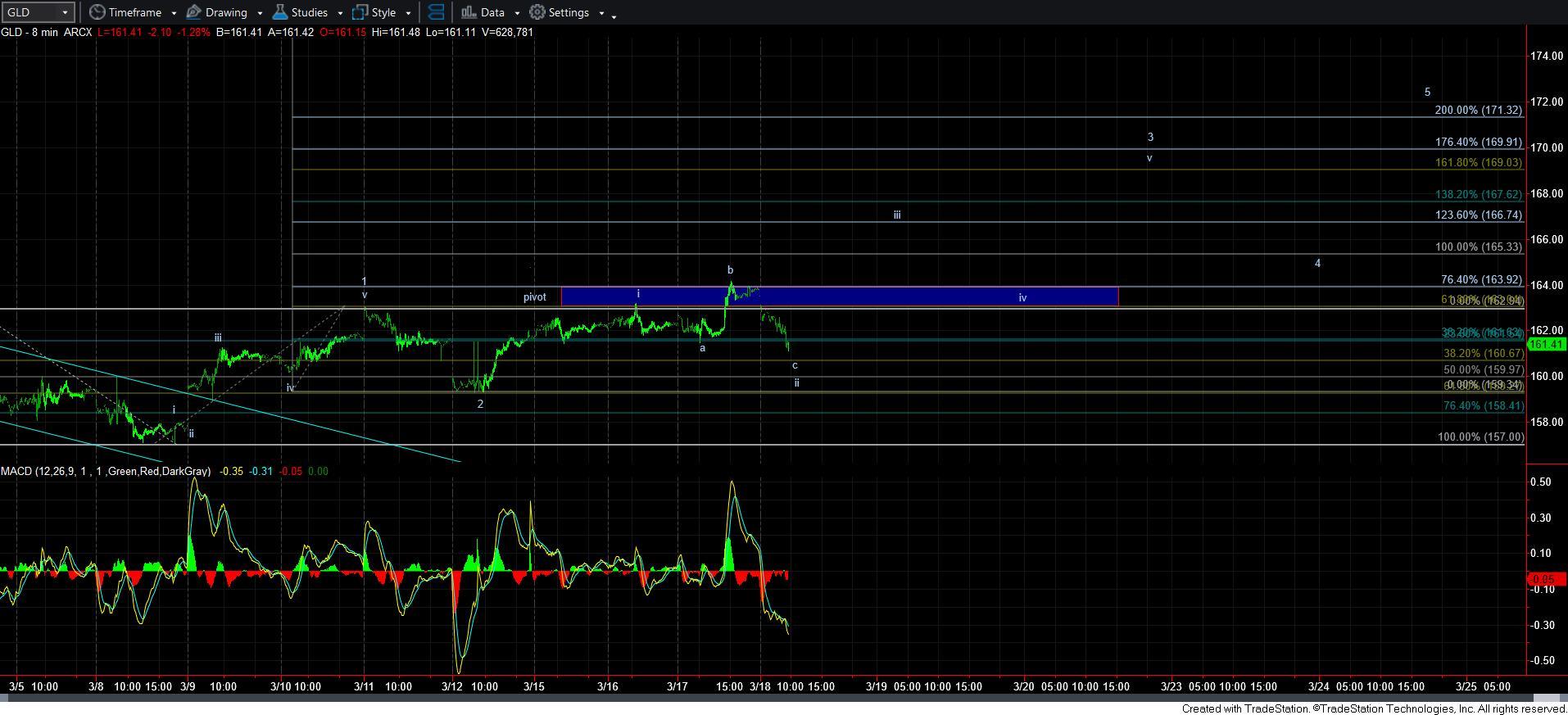The height and width of the screenshot is (715, 1568).
Task: Click the Timeframe clock icon
Action: (97, 12)
